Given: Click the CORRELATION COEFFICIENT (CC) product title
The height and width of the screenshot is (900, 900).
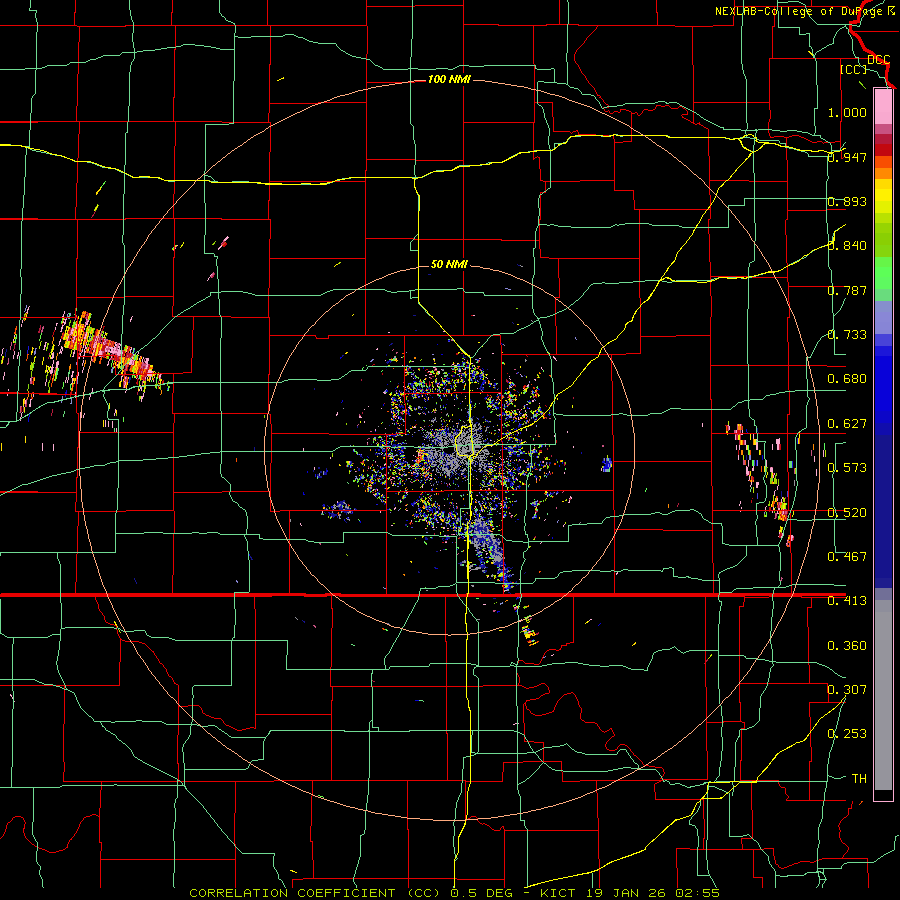Looking at the screenshot, I should 314,893.
